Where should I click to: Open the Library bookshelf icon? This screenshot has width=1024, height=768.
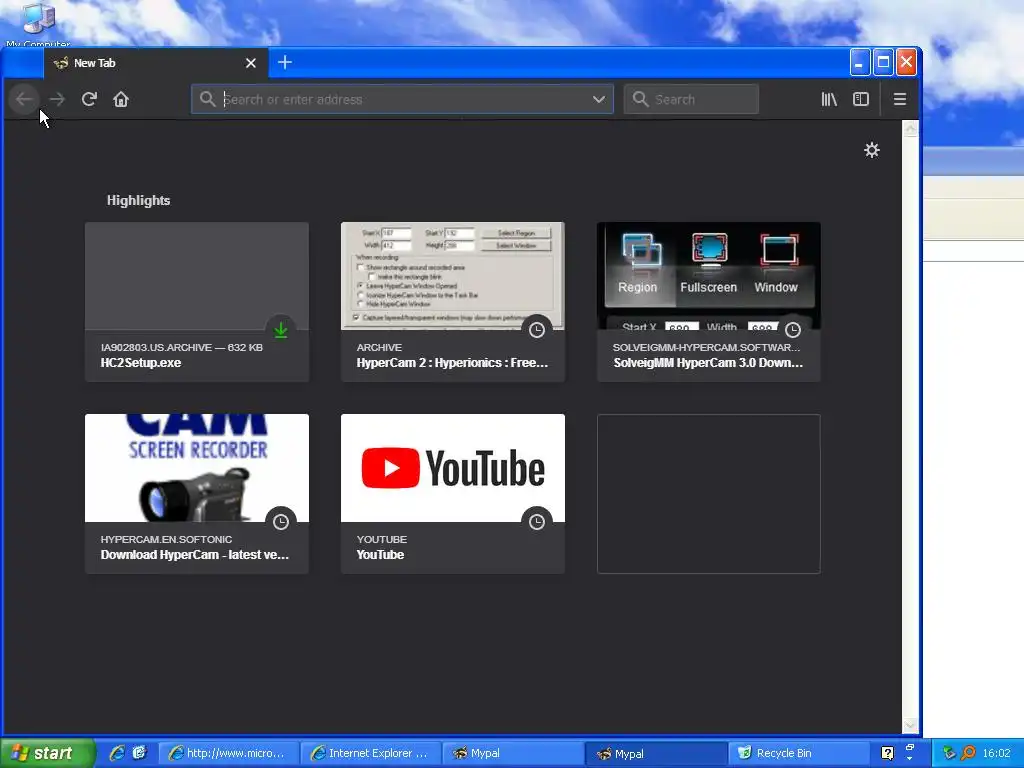(x=829, y=99)
